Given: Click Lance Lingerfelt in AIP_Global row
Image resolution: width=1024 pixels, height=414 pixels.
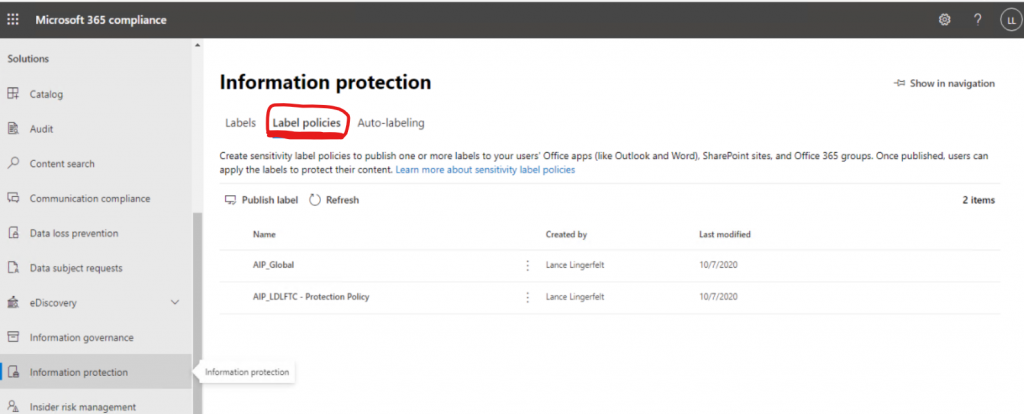Looking at the screenshot, I should pyautogui.click(x=575, y=266).
